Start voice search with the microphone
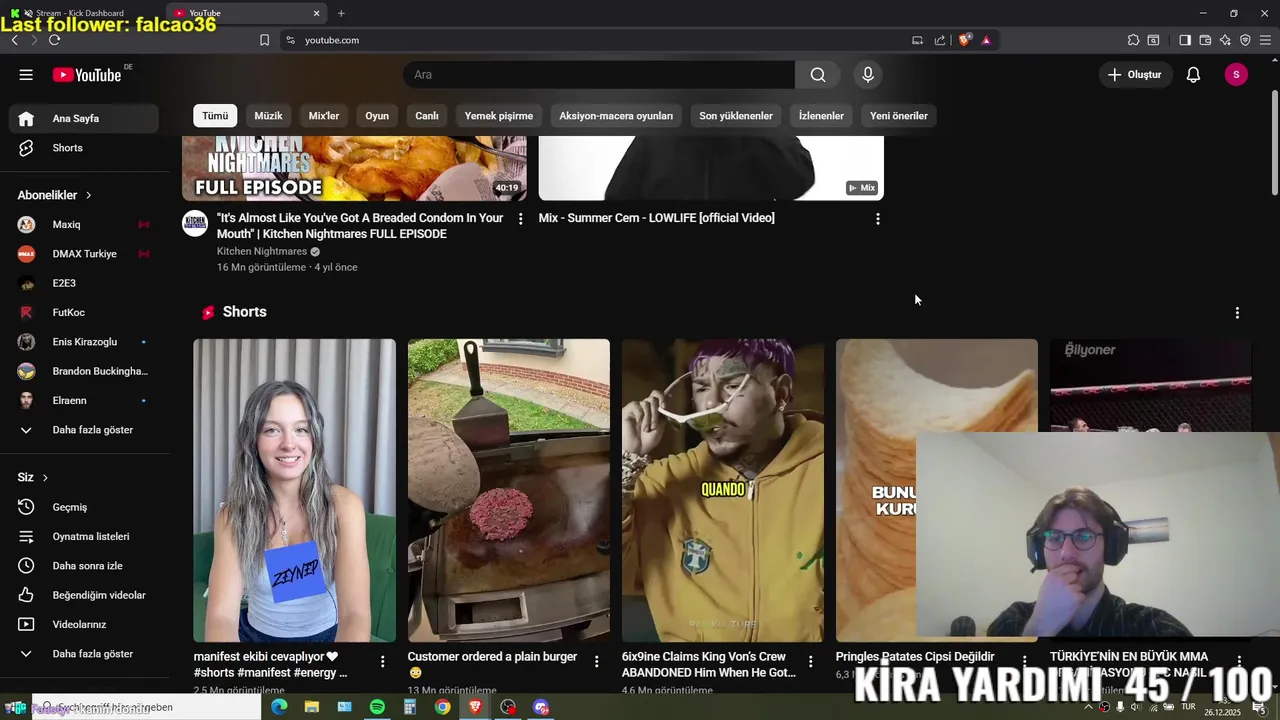 pyautogui.click(x=868, y=75)
